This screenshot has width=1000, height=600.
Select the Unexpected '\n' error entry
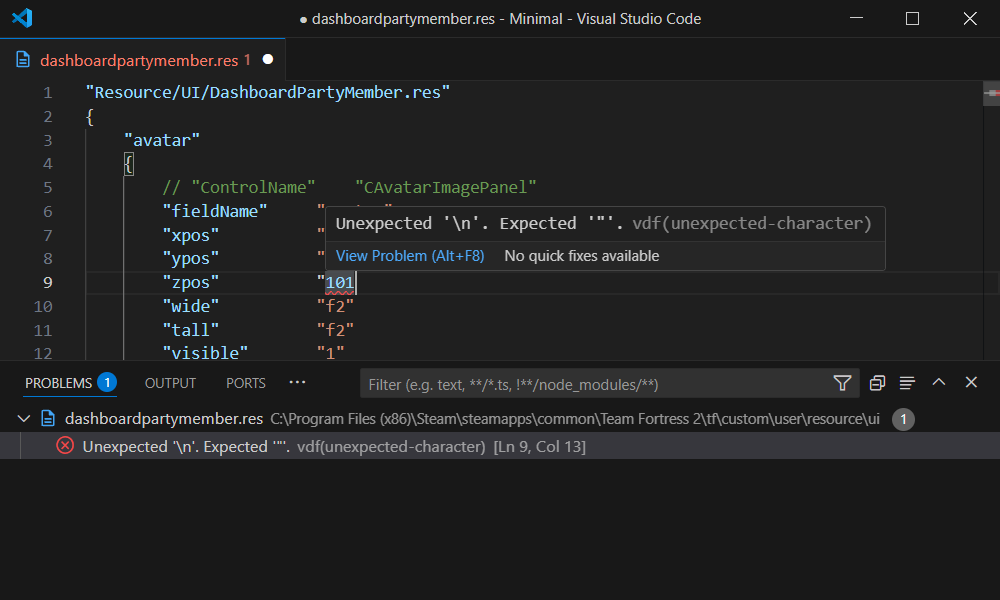(500, 446)
